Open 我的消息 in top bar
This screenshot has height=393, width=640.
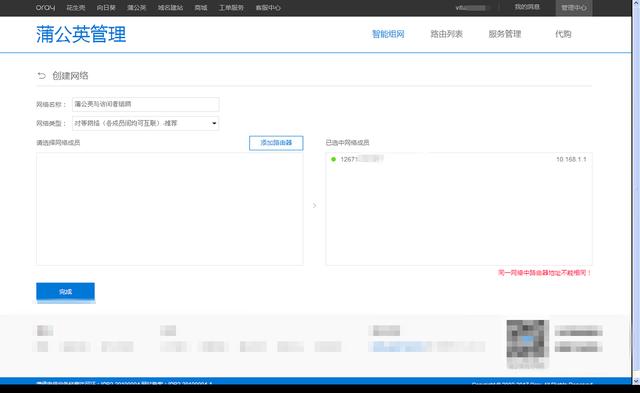coord(527,7)
